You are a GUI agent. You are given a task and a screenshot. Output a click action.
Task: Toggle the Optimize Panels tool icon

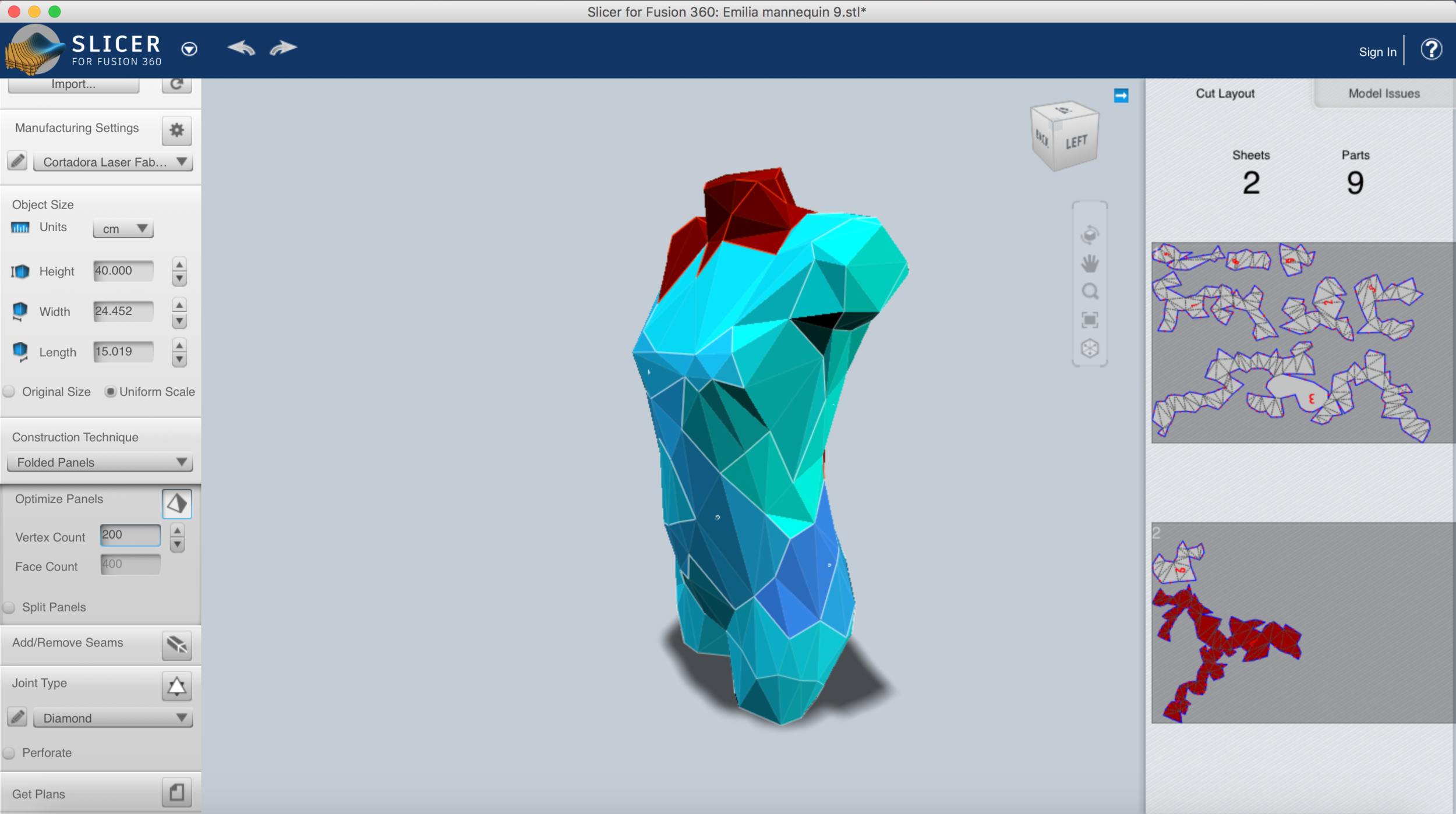click(x=176, y=504)
